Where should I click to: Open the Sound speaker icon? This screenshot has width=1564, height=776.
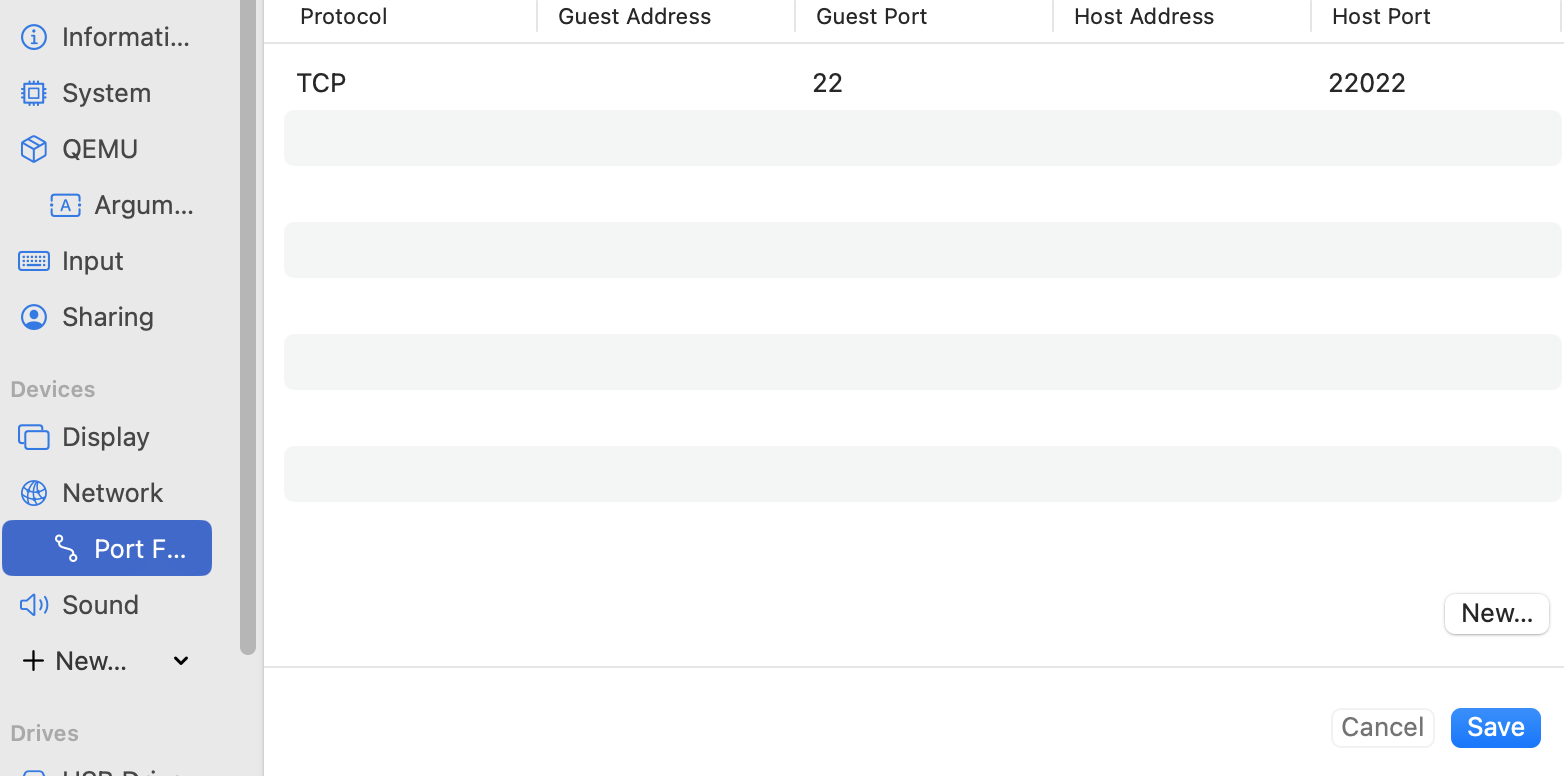34,605
